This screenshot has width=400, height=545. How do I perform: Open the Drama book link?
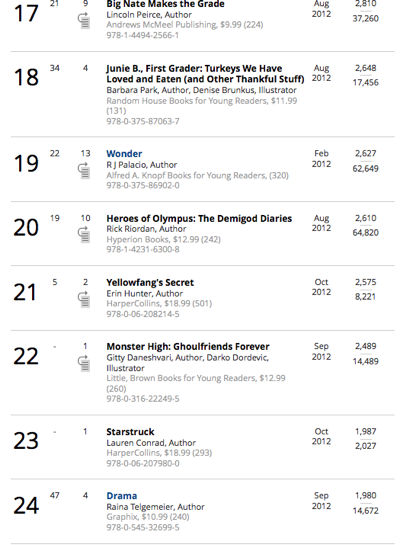point(122,496)
